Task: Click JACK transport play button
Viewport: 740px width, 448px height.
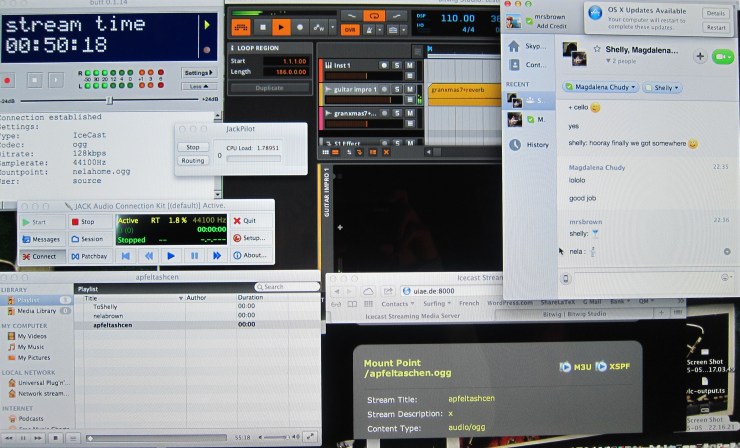Action: coord(171,256)
